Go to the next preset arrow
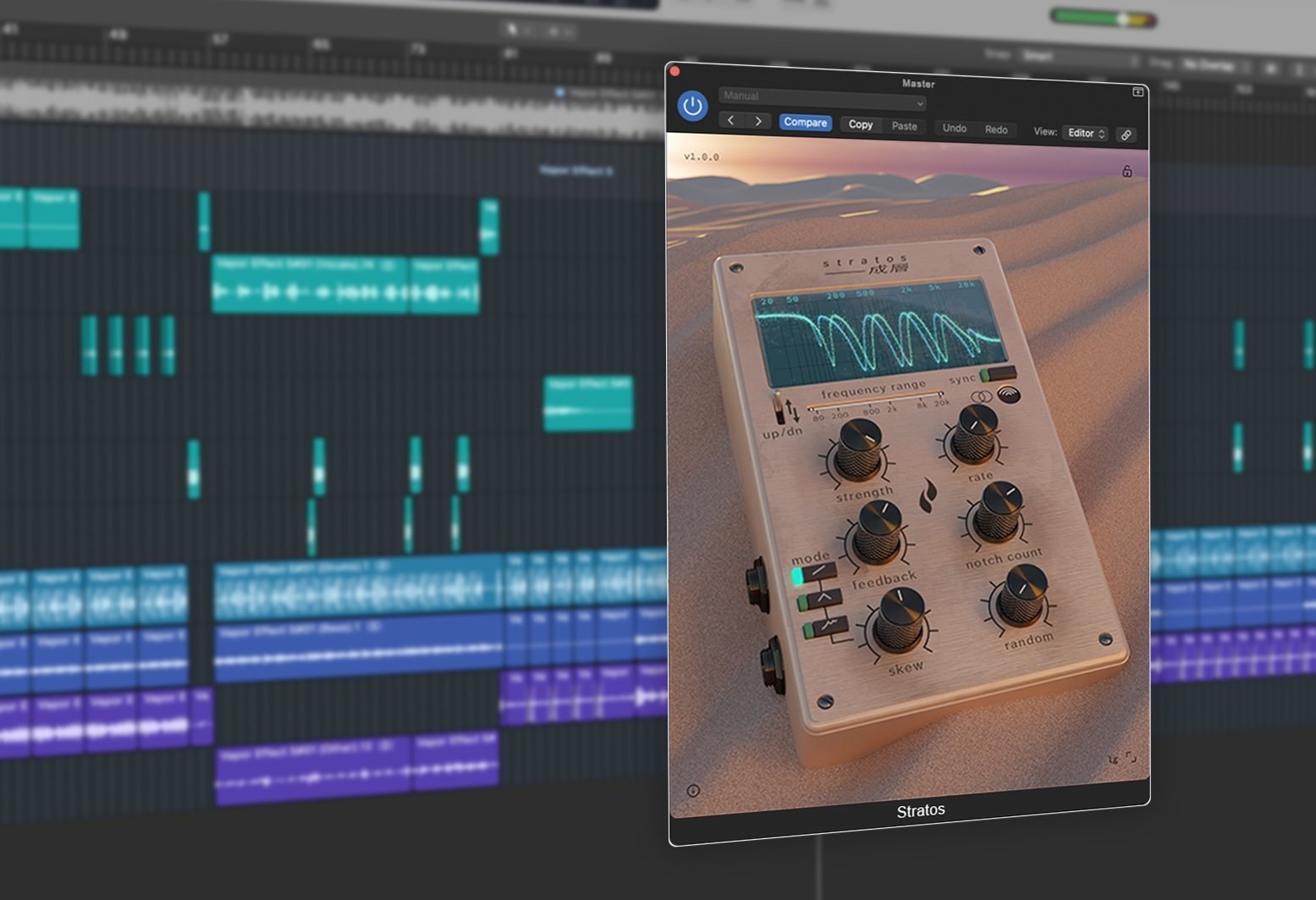1316x900 pixels. coord(758,121)
